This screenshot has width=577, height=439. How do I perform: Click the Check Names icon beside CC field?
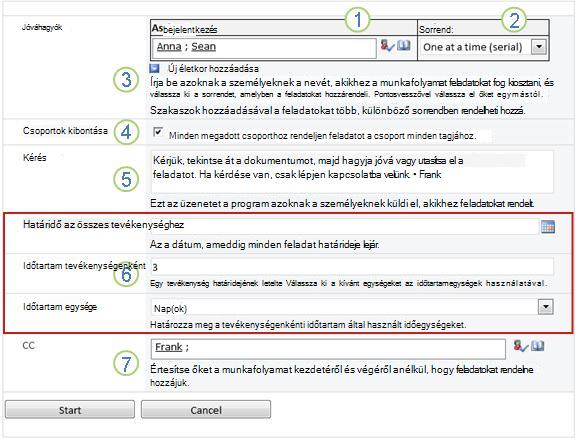point(521,346)
